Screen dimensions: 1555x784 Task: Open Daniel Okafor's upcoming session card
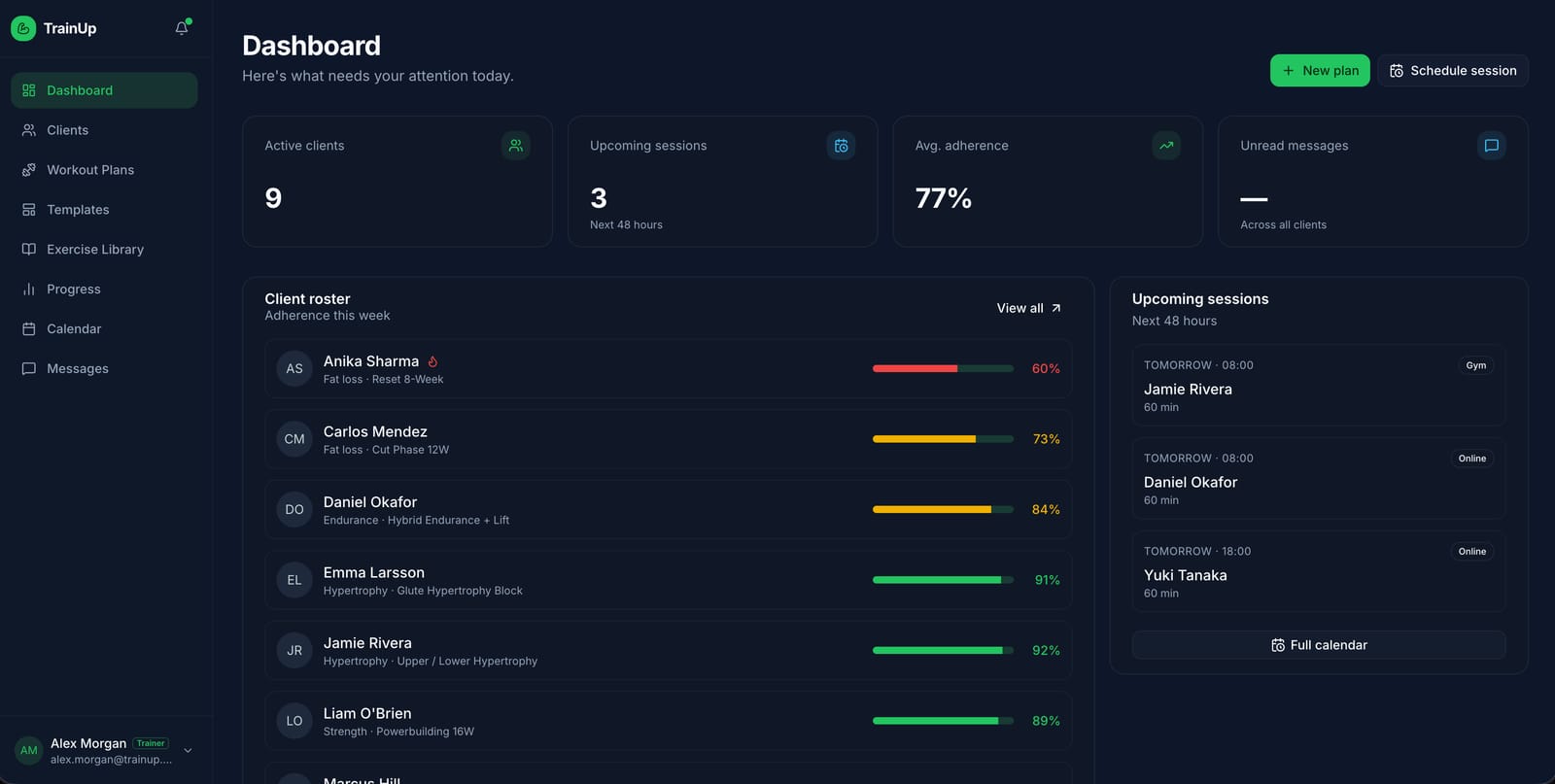pyautogui.click(x=1319, y=479)
